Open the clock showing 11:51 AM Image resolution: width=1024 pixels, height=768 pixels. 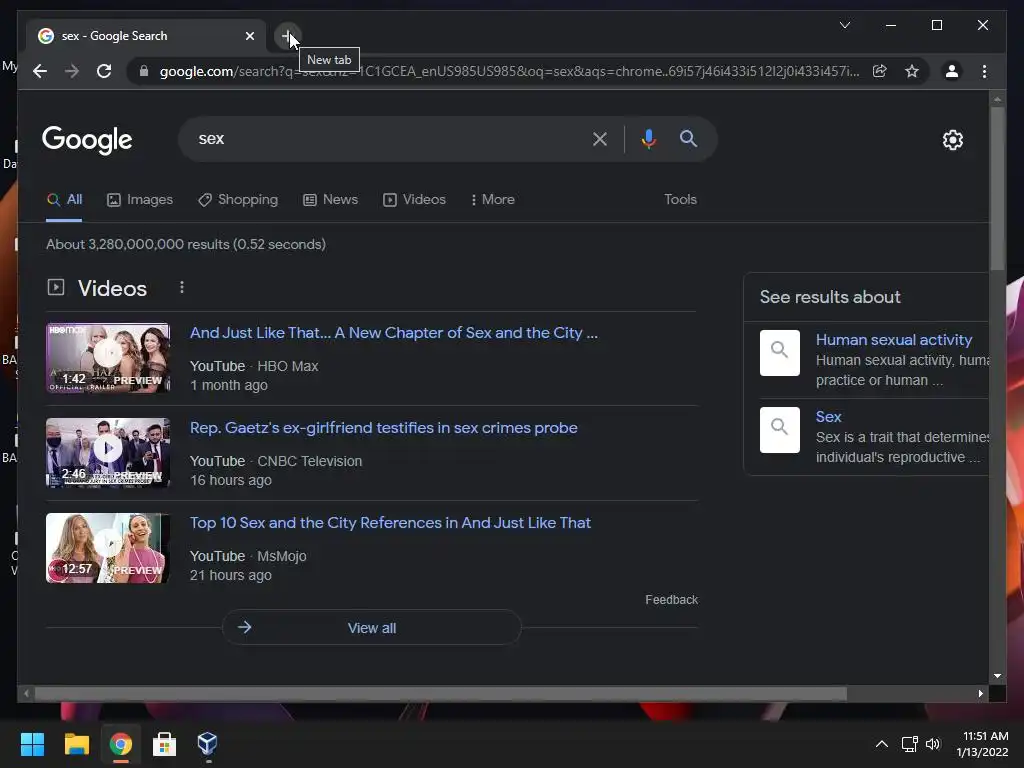pyautogui.click(x=982, y=744)
